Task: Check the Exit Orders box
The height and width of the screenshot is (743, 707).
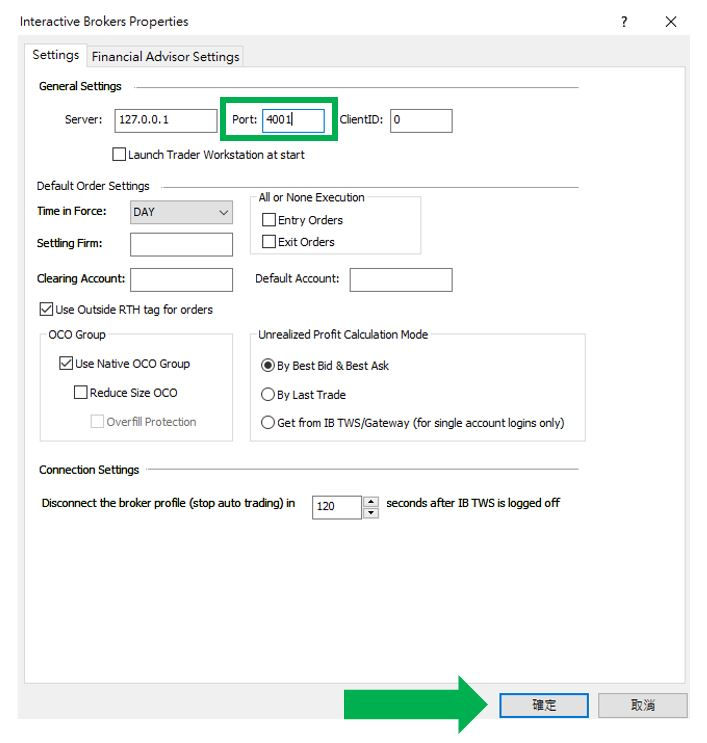Action: pyautogui.click(x=269, y=242)
